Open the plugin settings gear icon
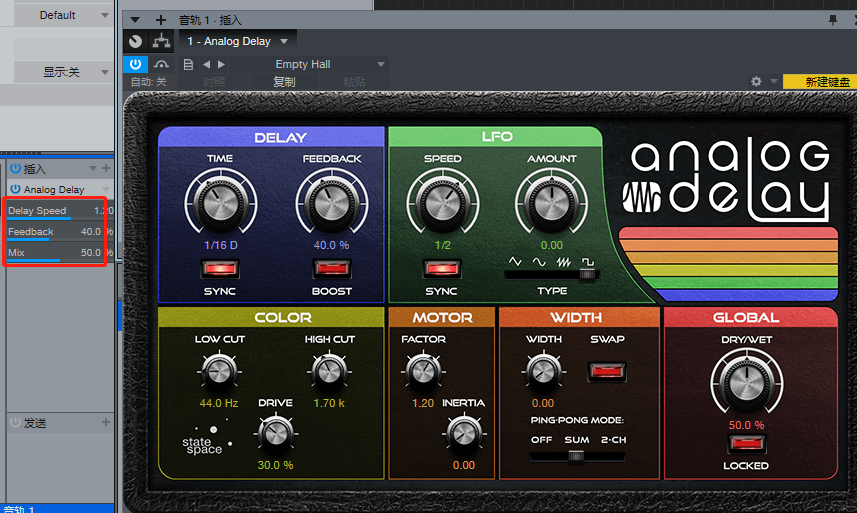The image size is (857, 513). [x=756, y=81]
